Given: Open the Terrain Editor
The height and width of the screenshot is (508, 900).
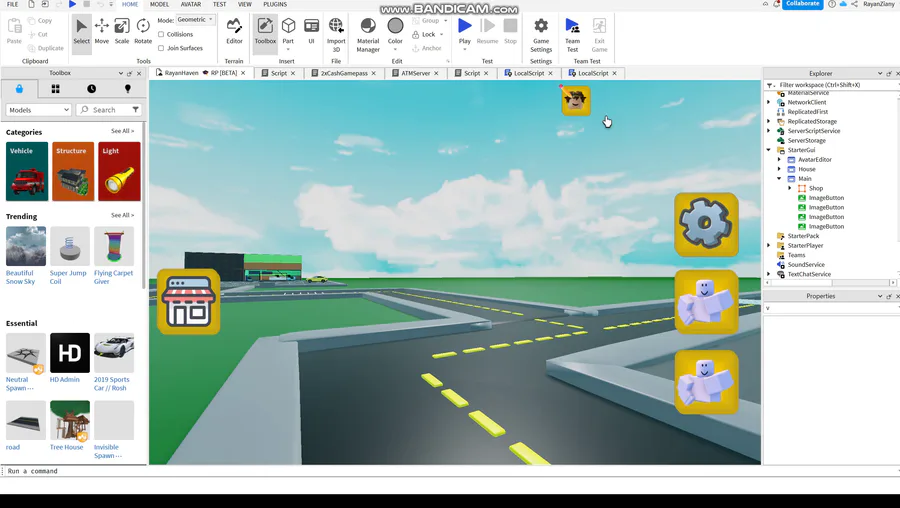Looking at the screenshot, I should pyautogui.click(x=234, y=32).
